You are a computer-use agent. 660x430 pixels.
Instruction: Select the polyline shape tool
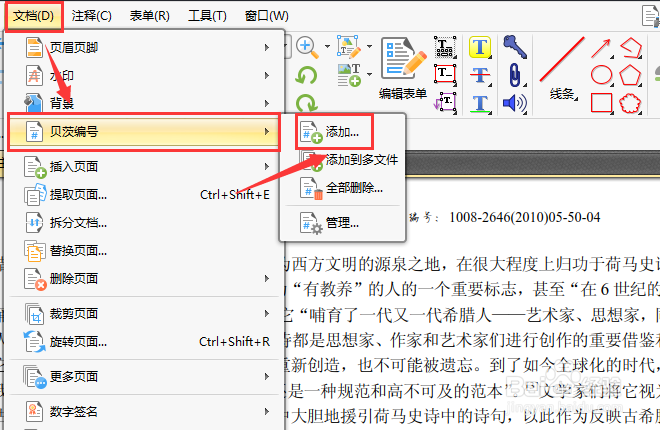tap(631, 48)
